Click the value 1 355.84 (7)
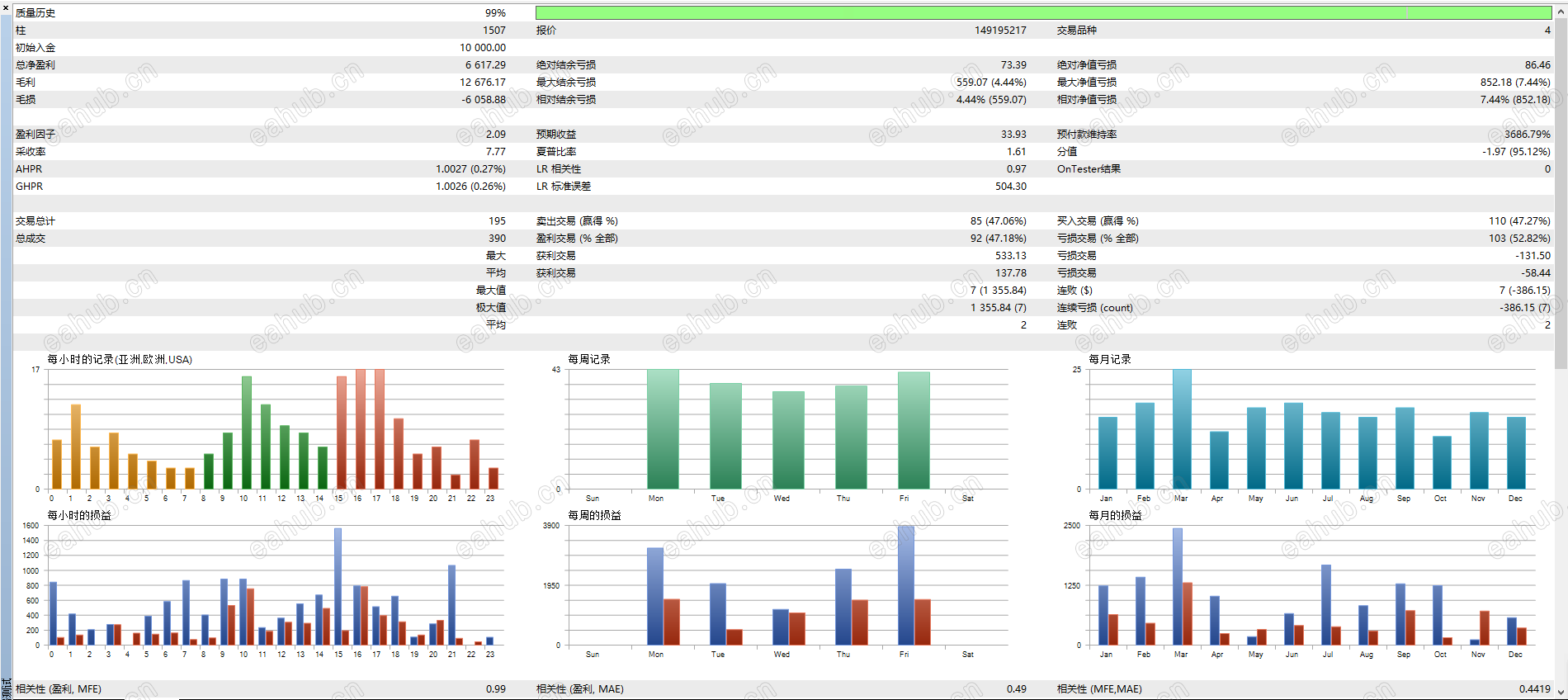 click(999, 308)
